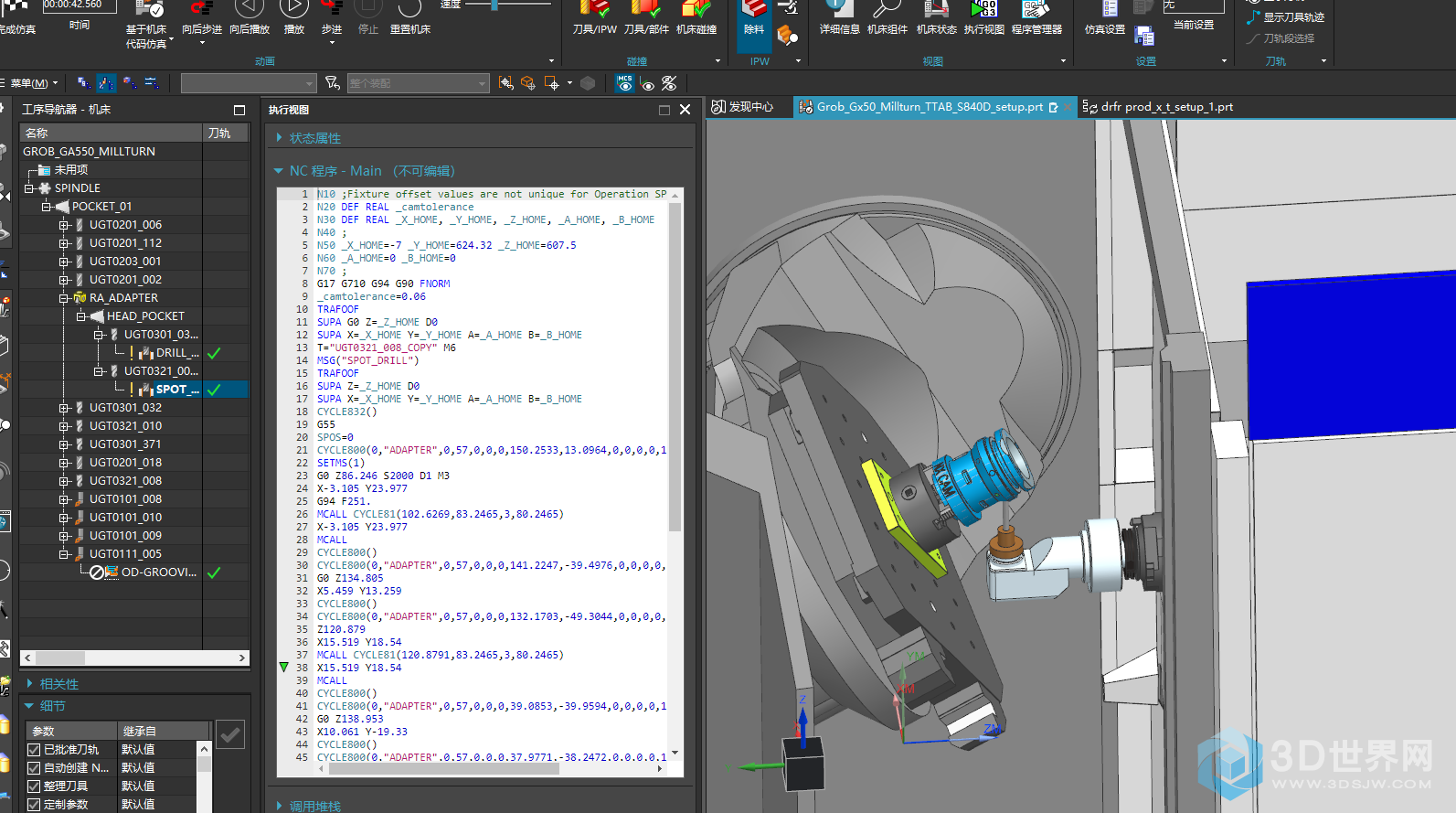The image size is (1456, 813).
Task: Toggle 刀具/部件 collision checking icon
Action: [645, 8]
